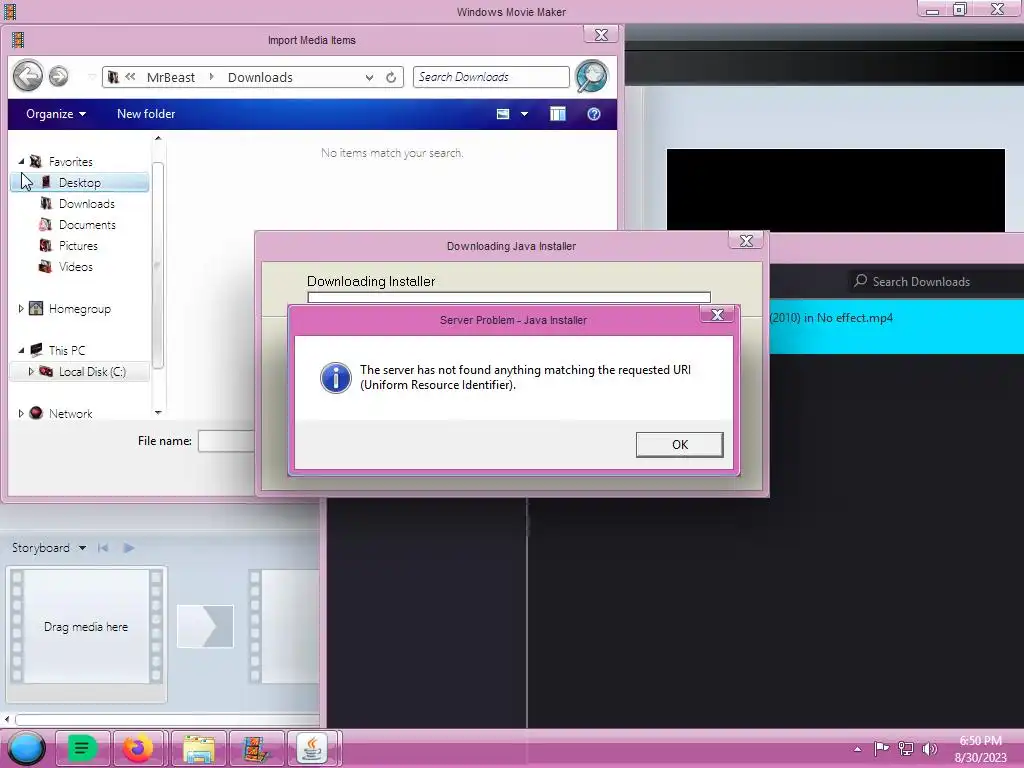
Task: Open the recent locations dropdown beside the forward arrow
Action: point(91,77)
